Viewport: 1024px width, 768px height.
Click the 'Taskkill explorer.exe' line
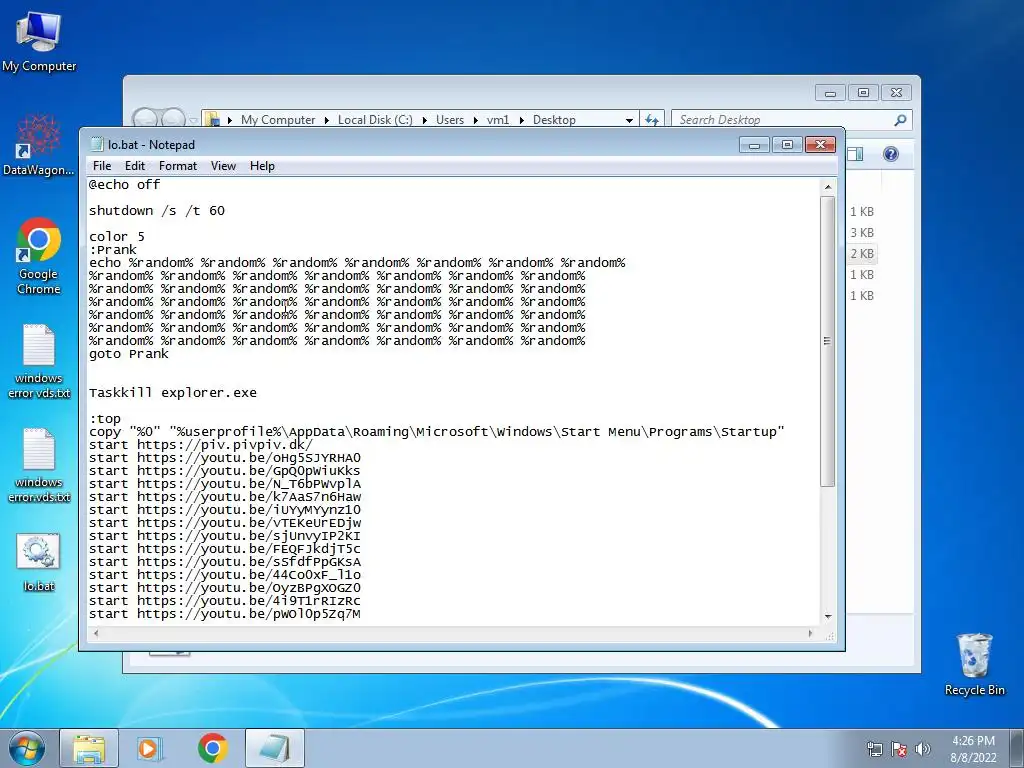click(173, 392)
